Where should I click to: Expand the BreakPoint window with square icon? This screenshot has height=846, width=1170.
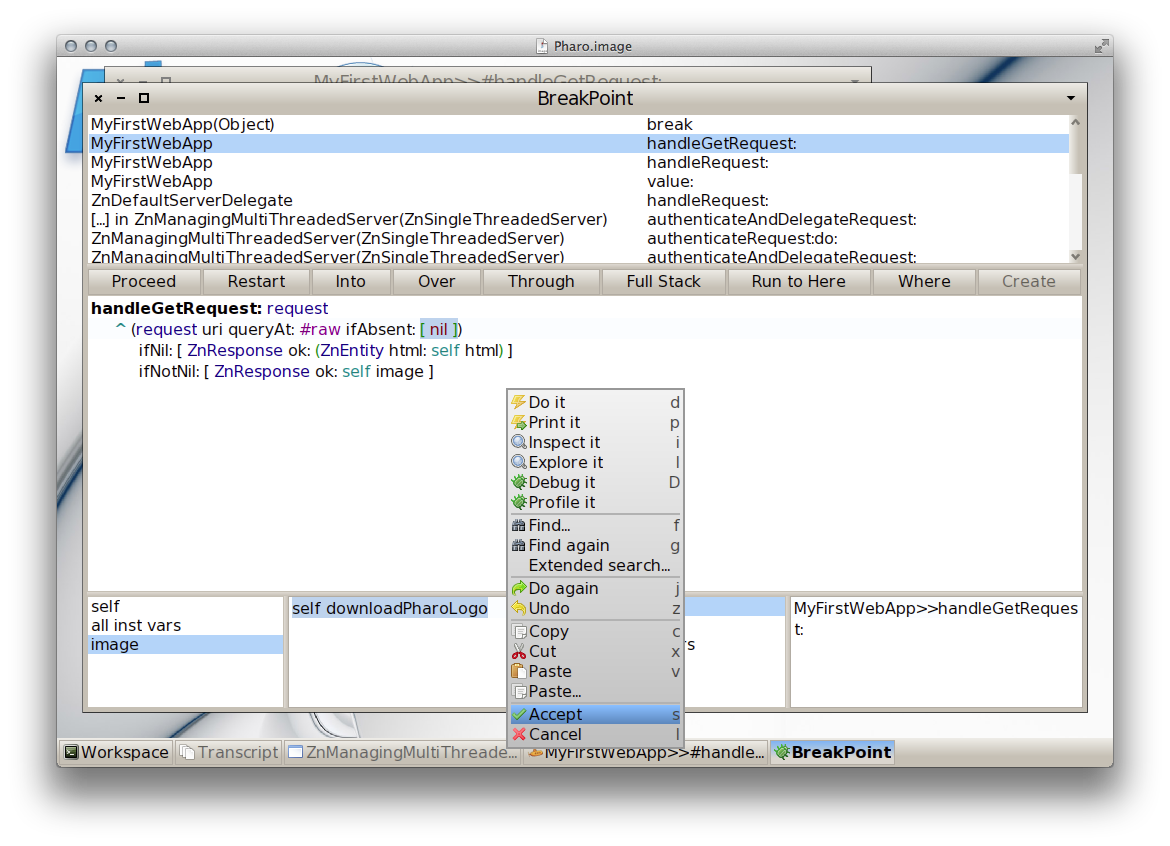144,98
